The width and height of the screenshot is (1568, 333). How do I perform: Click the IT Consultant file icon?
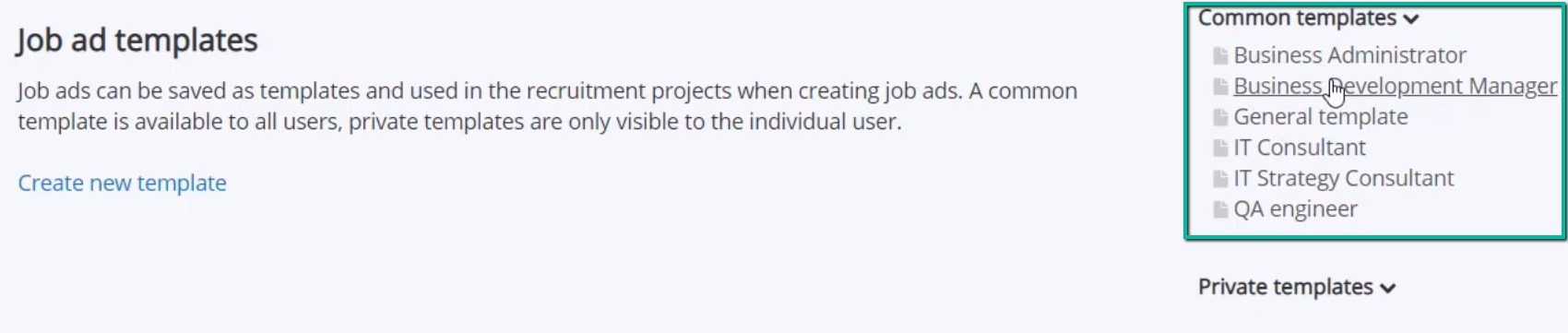[1220, 149]
